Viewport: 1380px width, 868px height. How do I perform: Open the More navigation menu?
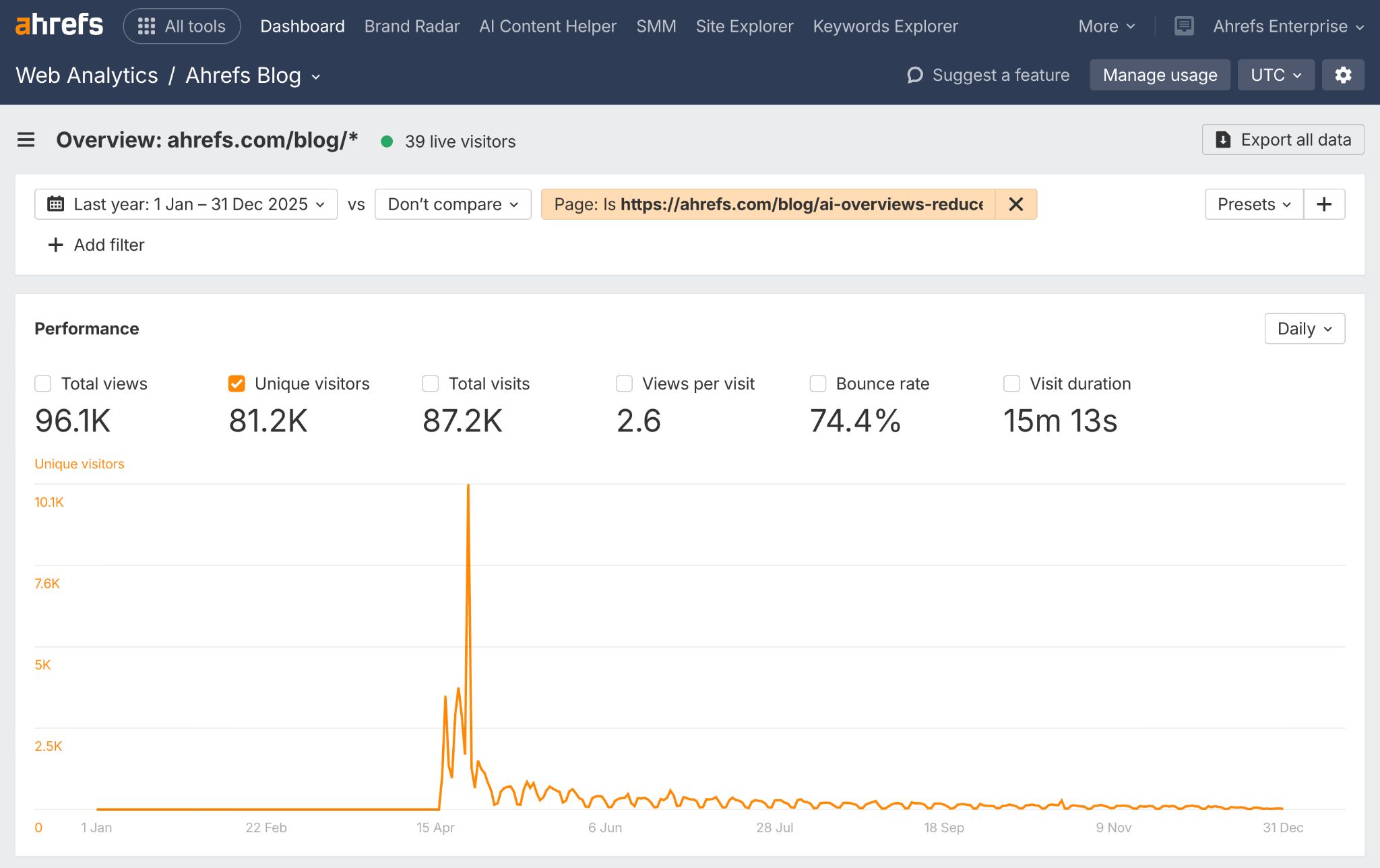tap(1105, 26)
